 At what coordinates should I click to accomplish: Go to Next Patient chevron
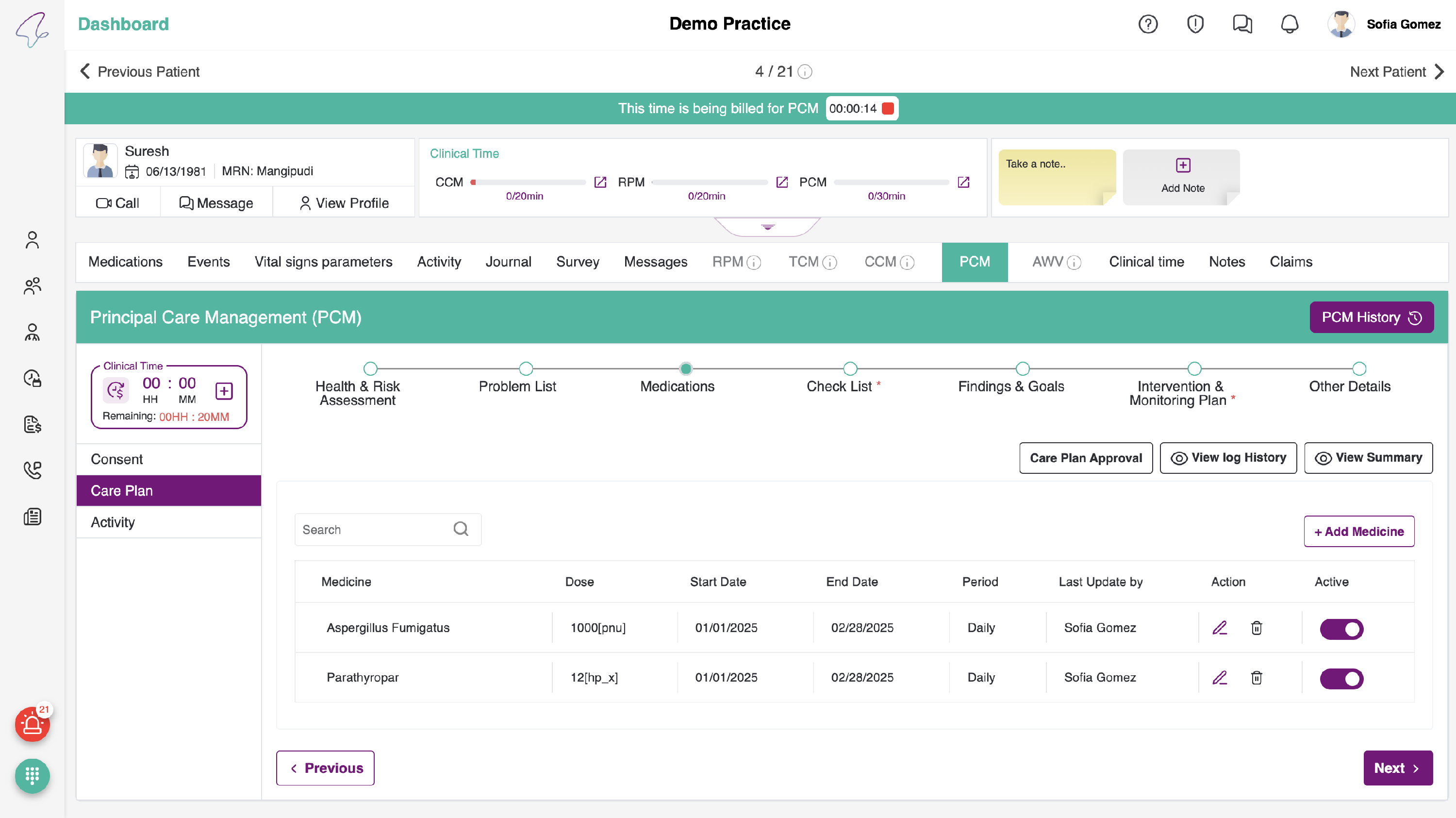tap(1439, 72)
